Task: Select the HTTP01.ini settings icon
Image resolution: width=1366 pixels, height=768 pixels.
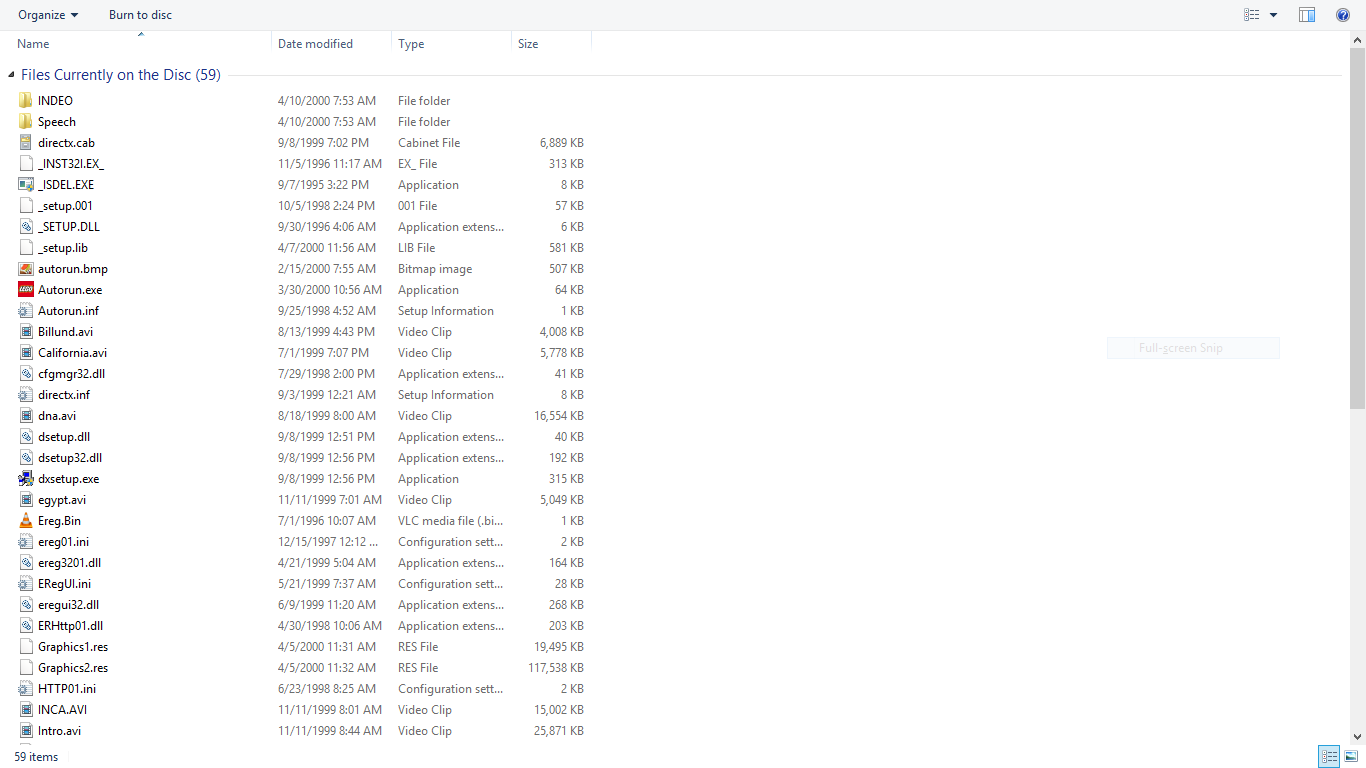Action: click(x=26, y=688)
